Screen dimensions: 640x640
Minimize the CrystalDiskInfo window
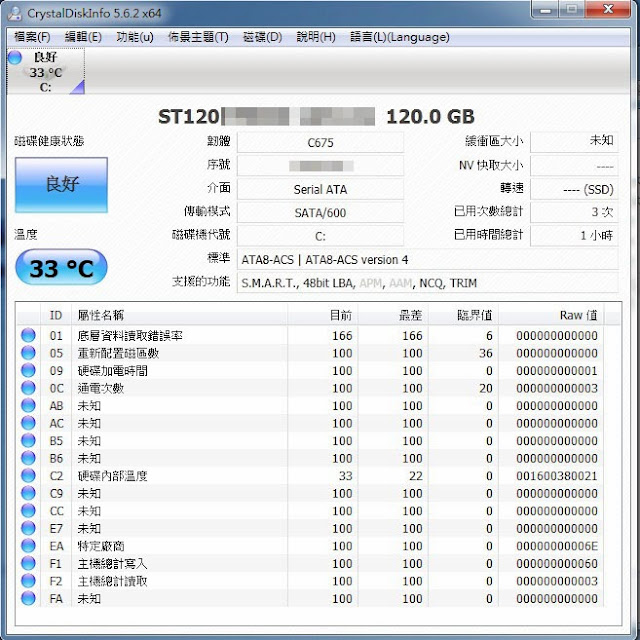pyautogui.click(x=545, y=10)
